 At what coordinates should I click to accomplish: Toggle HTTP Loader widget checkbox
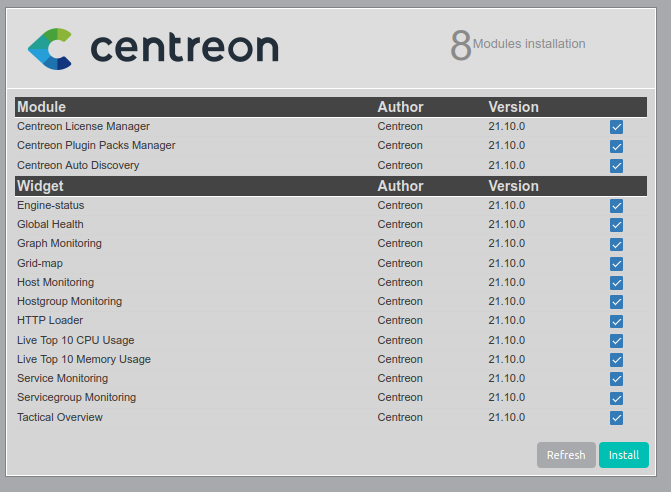[616, 321]
